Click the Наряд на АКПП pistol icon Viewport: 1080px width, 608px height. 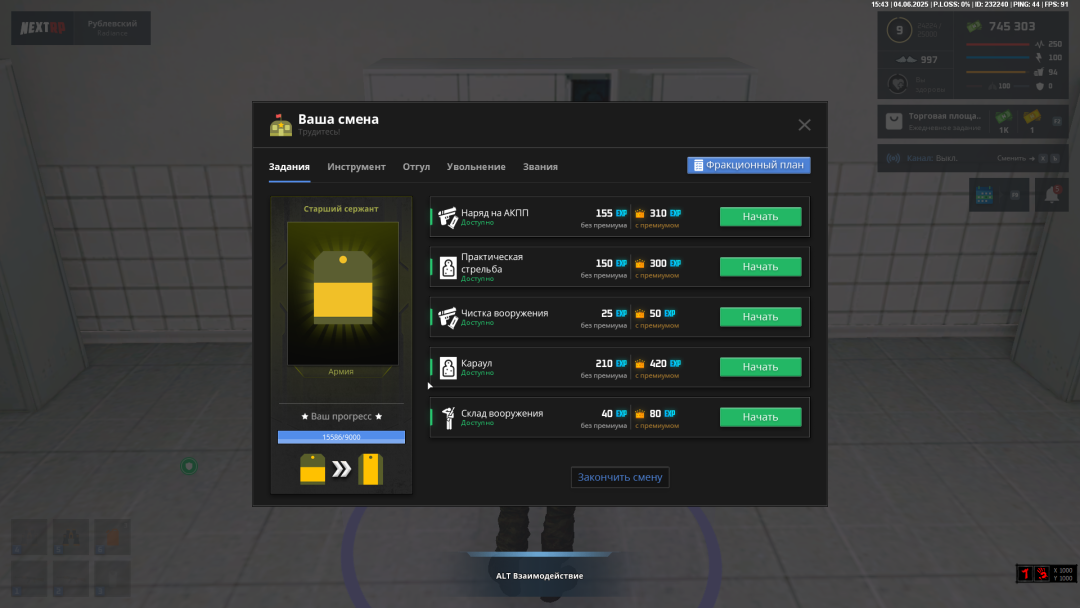[x=448, y=217]
